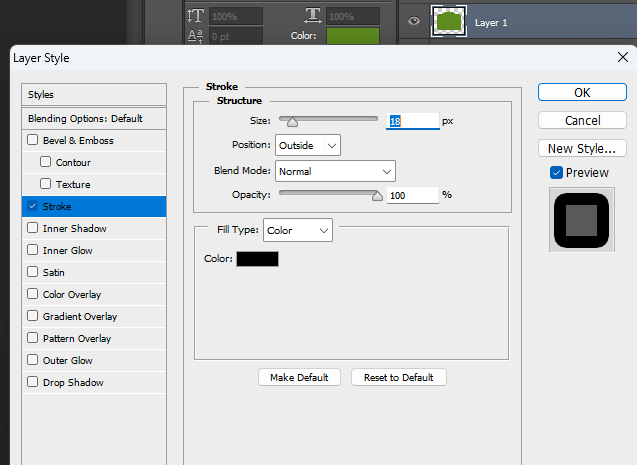Enable Color Overlay effect
Image resolution: width=637 pixels, height=465 pixels.
(x=32, y=294)
